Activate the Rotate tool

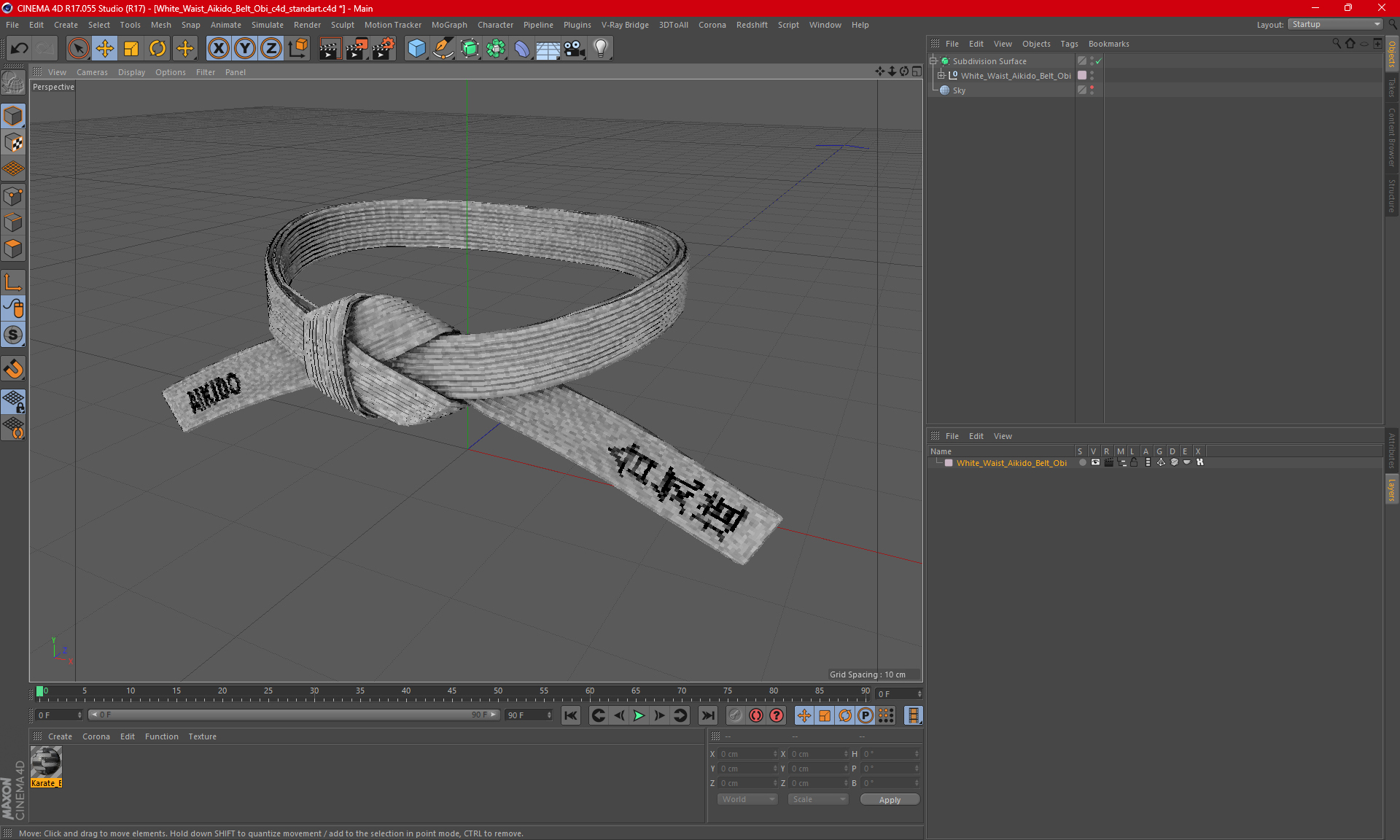coord(157,49)
